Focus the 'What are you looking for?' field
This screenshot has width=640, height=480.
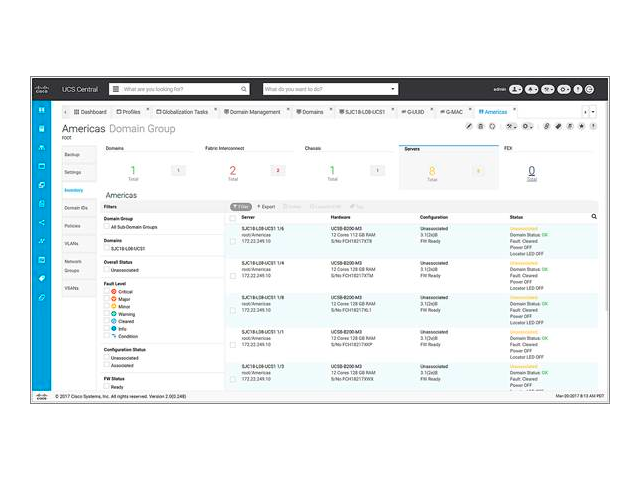[180, 89]
